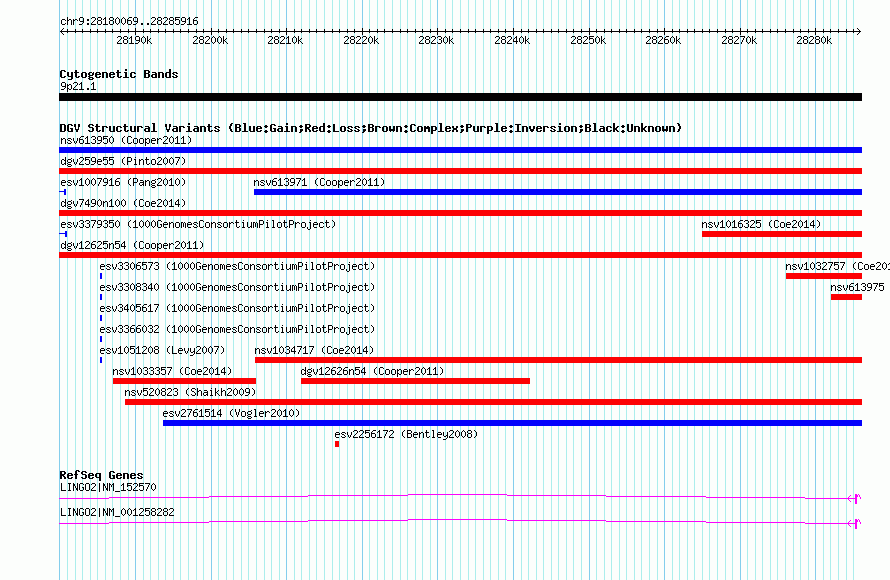
Task: Click the nsv1016325 (Coe2014) label
Action: [761, 224]
